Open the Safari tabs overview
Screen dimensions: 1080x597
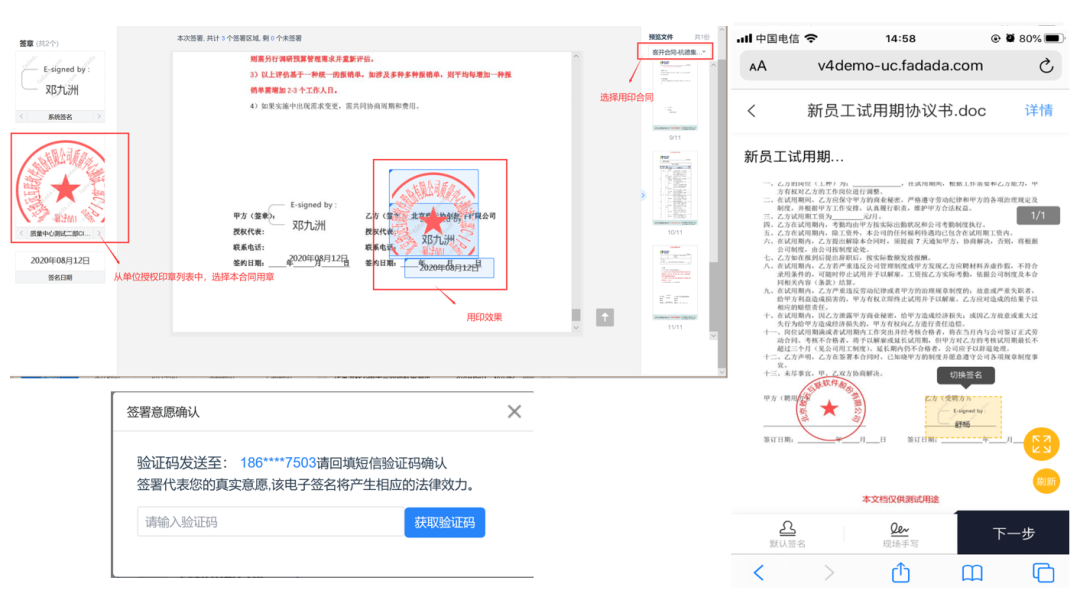pyautogui.click(x=1043, y=572)
